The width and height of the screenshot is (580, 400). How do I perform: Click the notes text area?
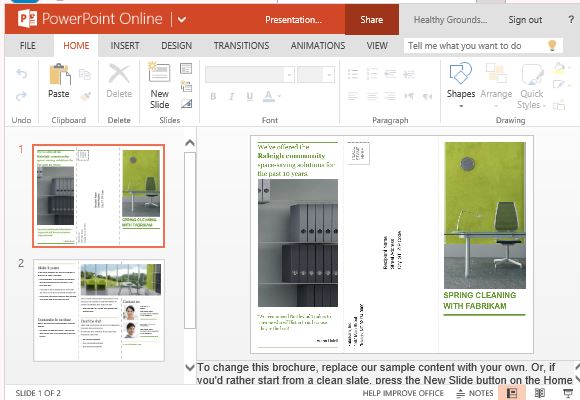(384, 373)
